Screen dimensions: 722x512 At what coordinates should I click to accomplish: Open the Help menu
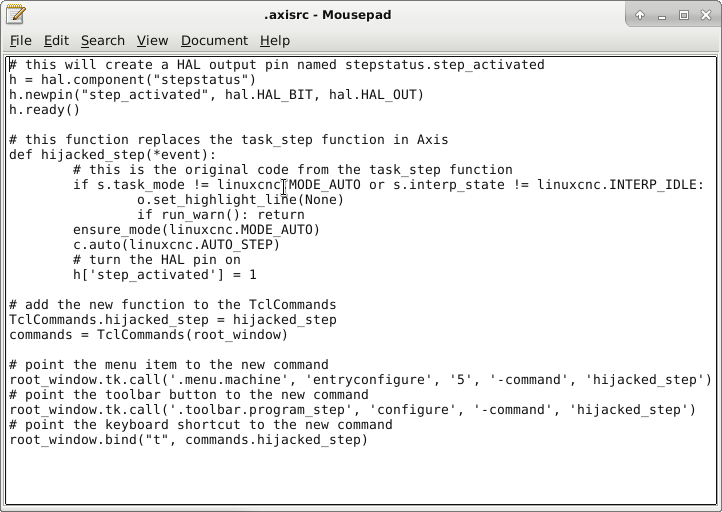point(274,40)
